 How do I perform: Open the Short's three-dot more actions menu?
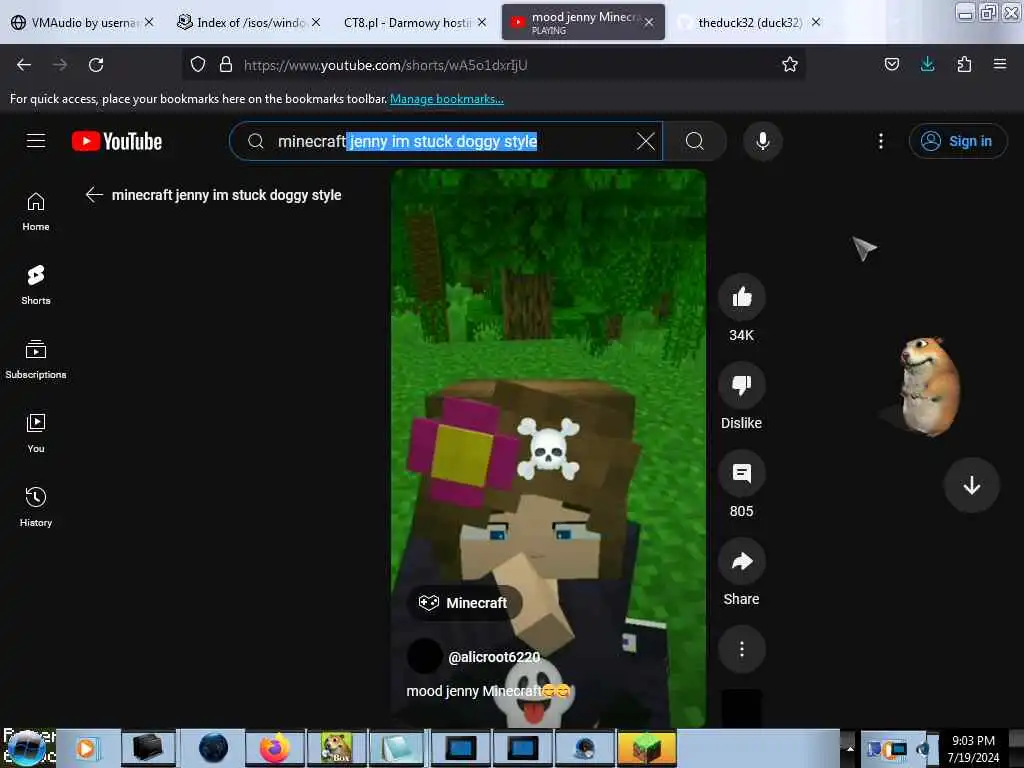click(741, 649)
